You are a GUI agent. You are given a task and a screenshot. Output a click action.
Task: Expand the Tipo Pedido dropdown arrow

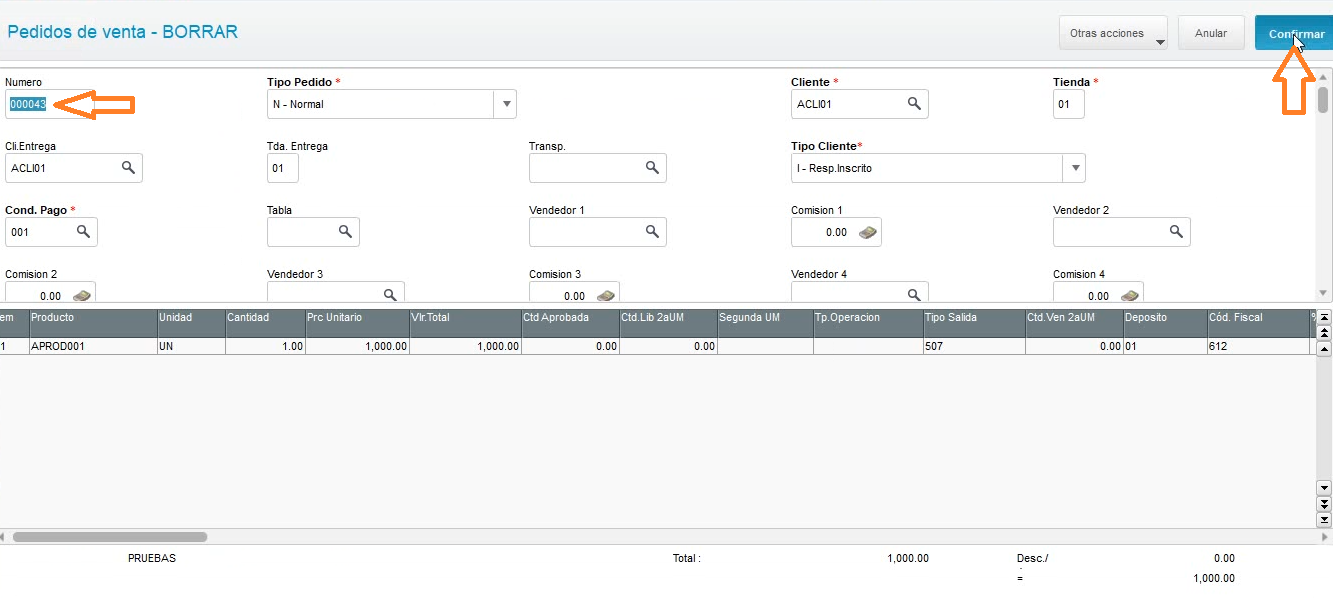[506, 104]
